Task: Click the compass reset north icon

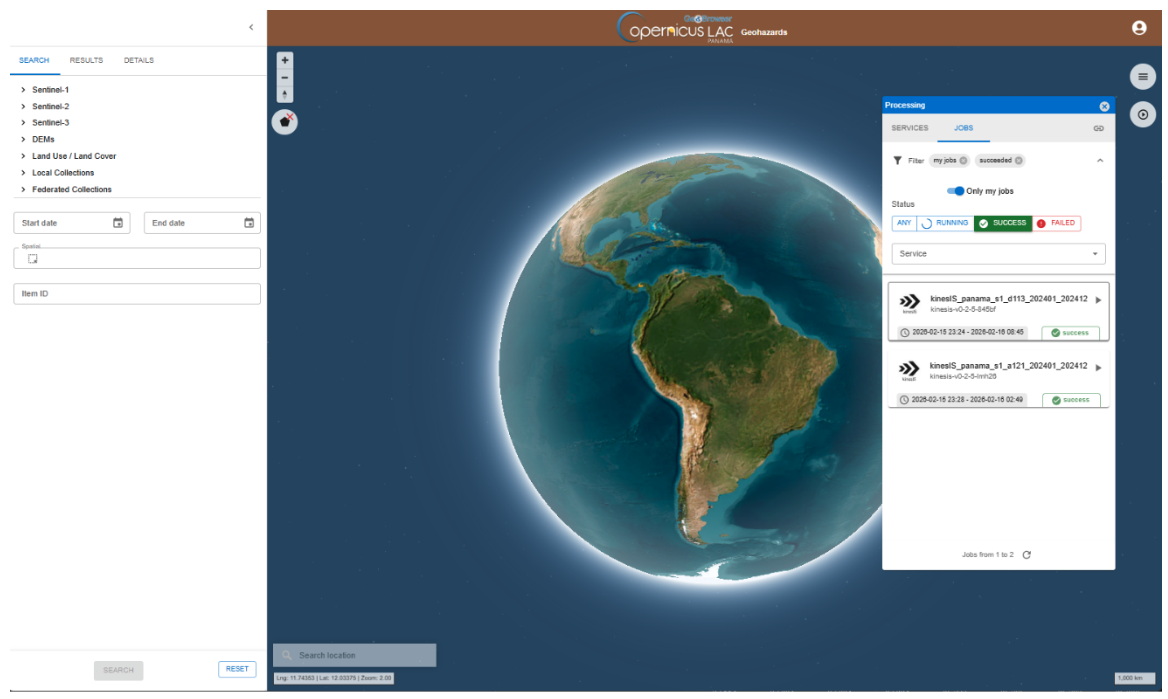Action: [285, 94]
